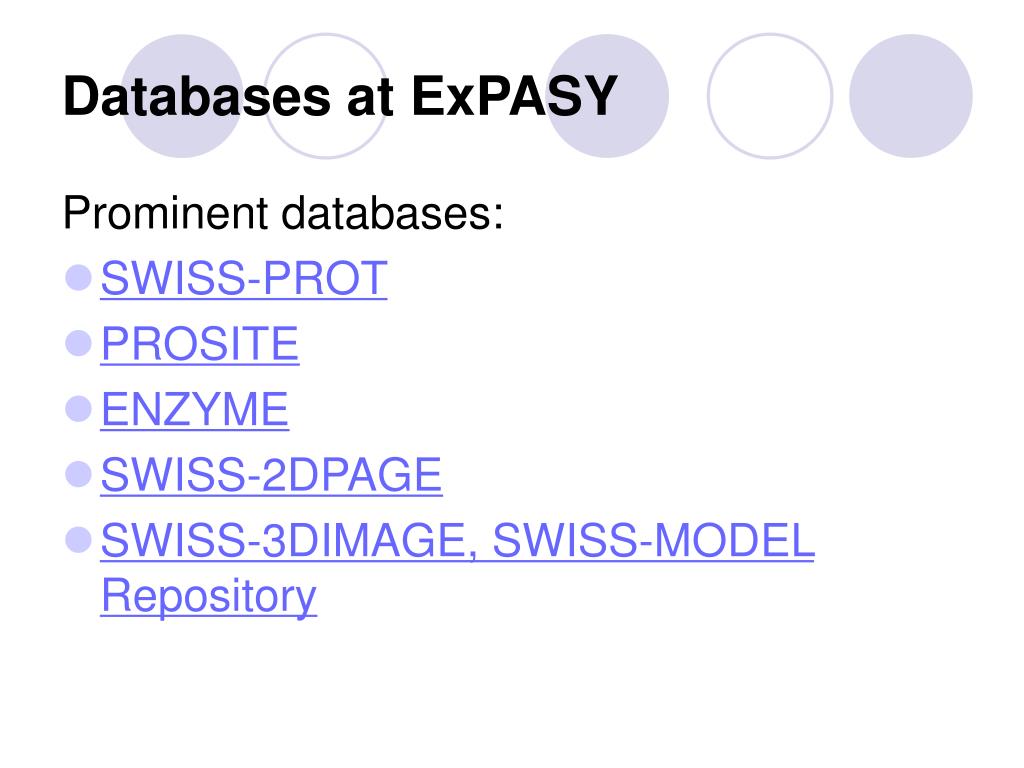
Task: Click the bullet dot before SWISS-2DPAGE
Action: point(78,474)
